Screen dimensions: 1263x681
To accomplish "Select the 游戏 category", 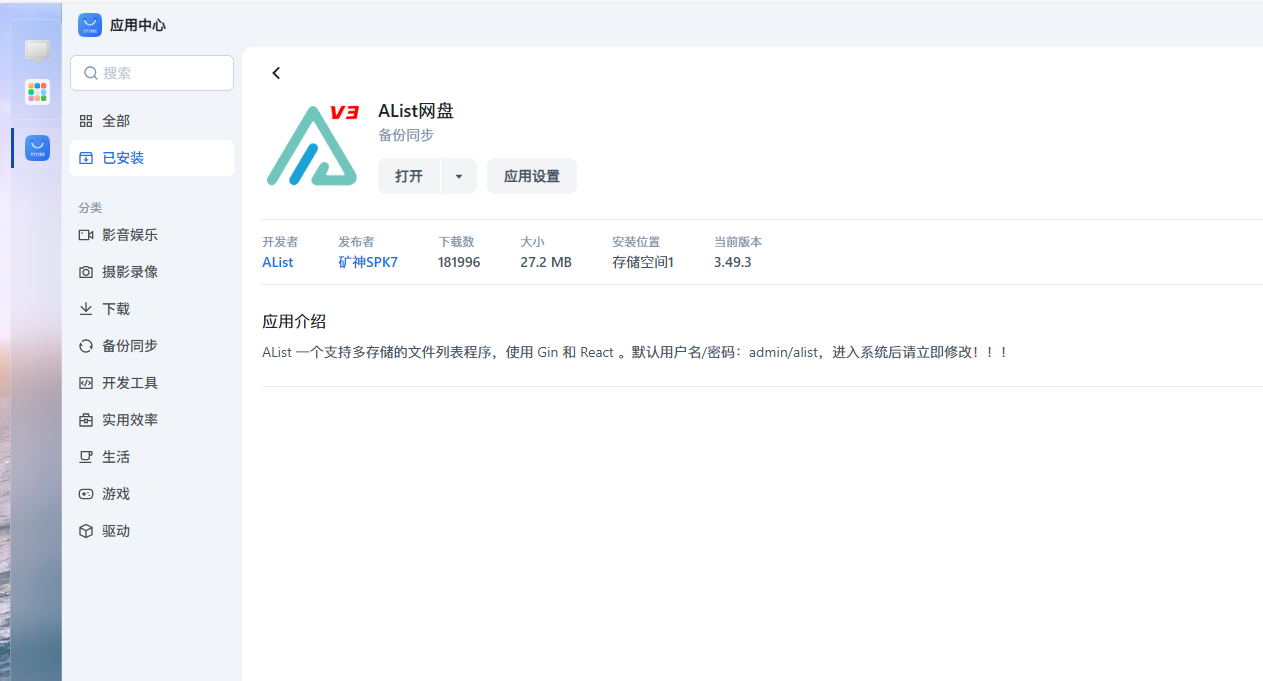I will click(x=152, y=494).
